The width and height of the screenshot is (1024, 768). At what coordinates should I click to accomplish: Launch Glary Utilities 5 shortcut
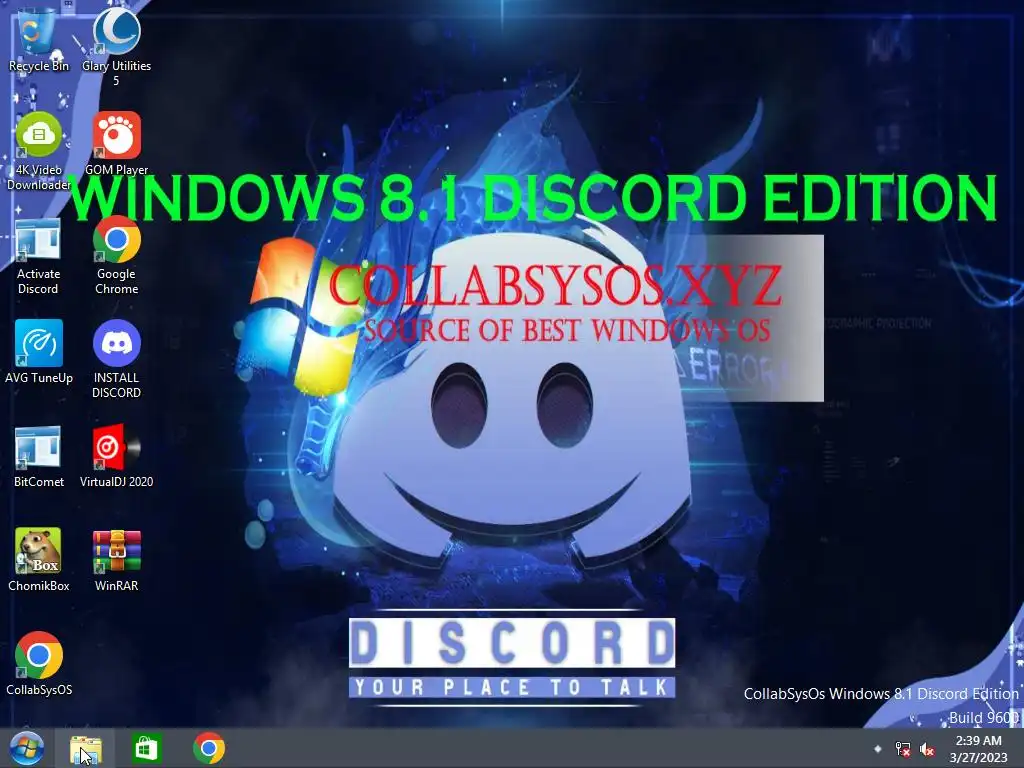point(116,46)
